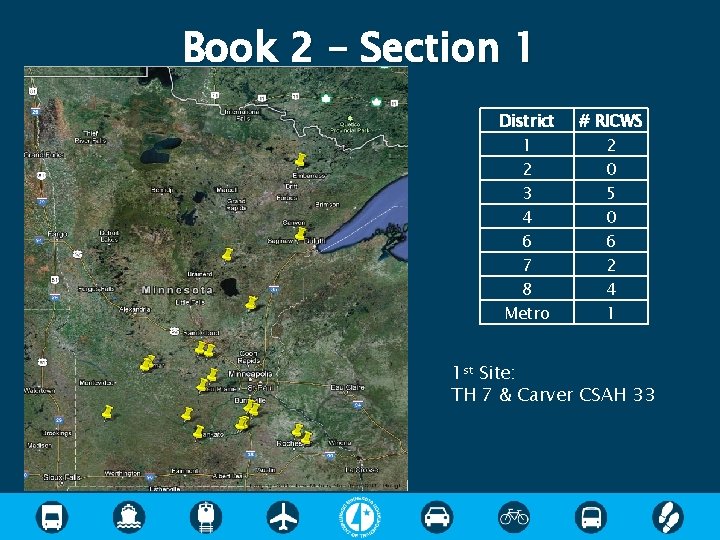720x540 pixels.
Task: Click the Brainerd label on the map
Action: pyautogui.click(x=200, y=274)
